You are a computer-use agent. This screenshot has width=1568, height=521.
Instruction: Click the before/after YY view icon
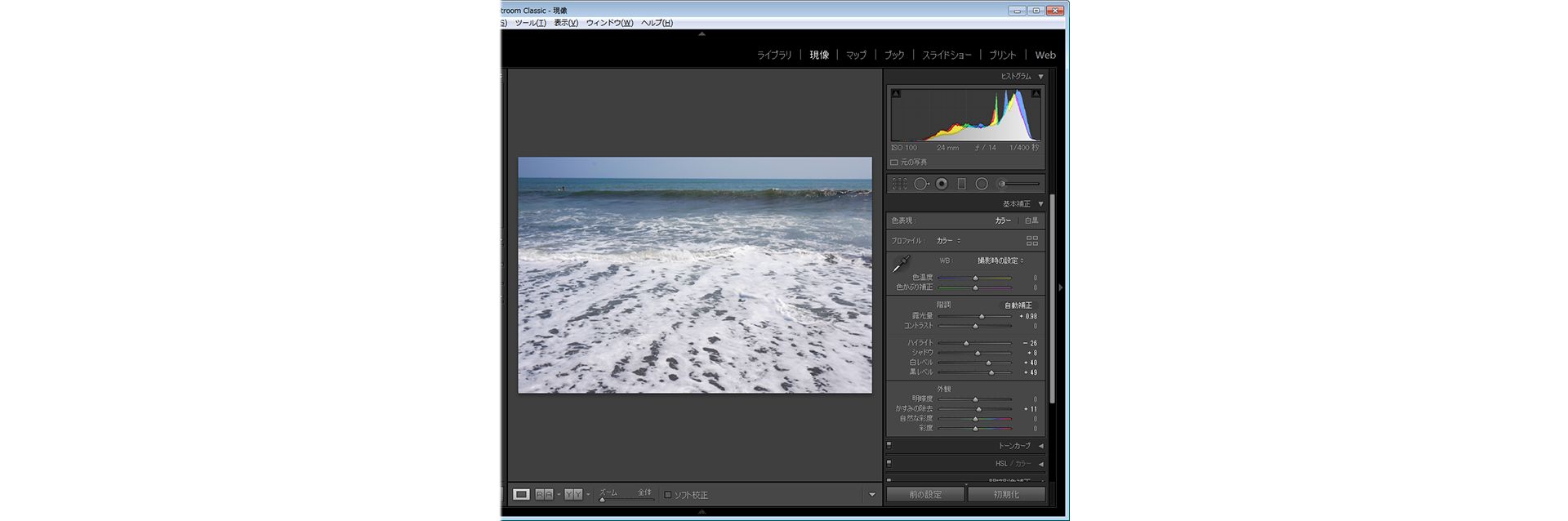click(x=573, y=495)
